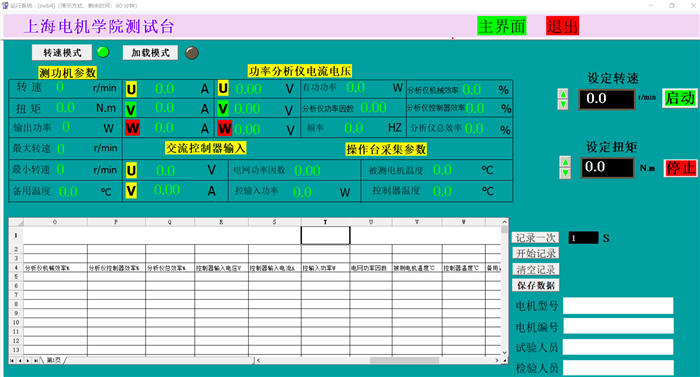This screenshot has height=377, width=700.
Task: Go to first sheet using navigation arrow
Action: 12,360
